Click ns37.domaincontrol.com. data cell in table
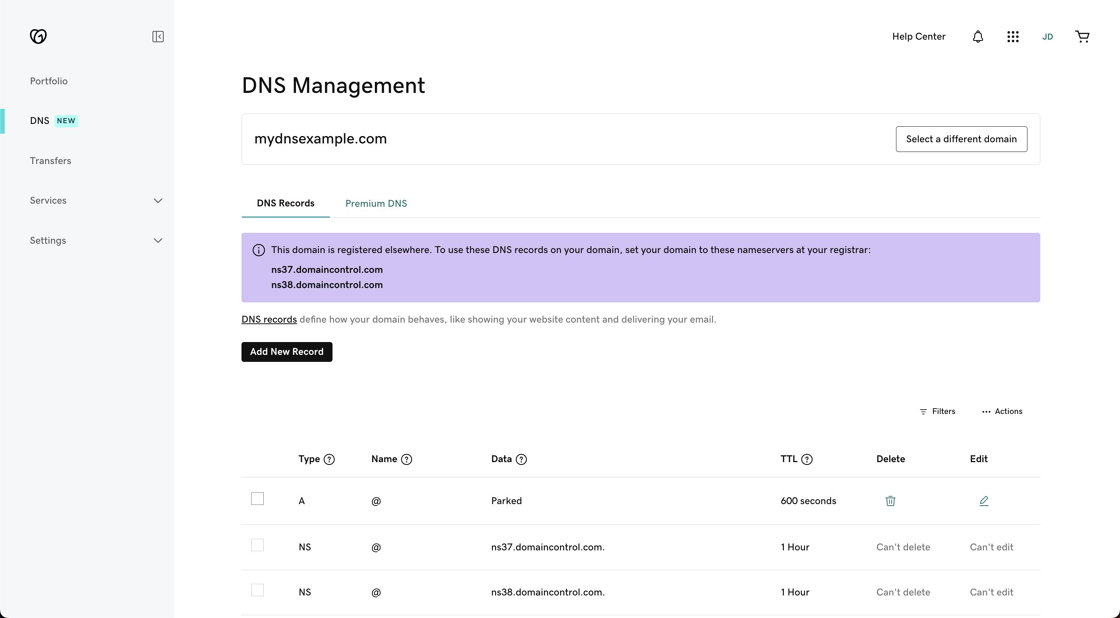1120x618 pixels. (548, 547)
